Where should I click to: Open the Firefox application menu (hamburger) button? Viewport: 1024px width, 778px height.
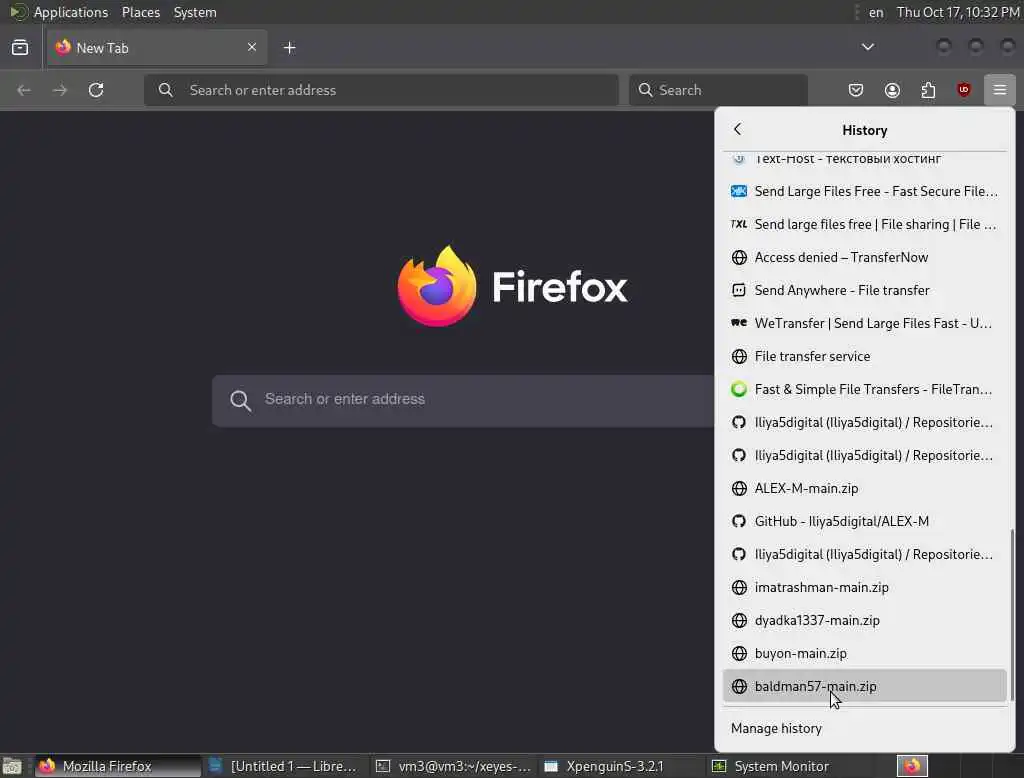click(999, 89)
